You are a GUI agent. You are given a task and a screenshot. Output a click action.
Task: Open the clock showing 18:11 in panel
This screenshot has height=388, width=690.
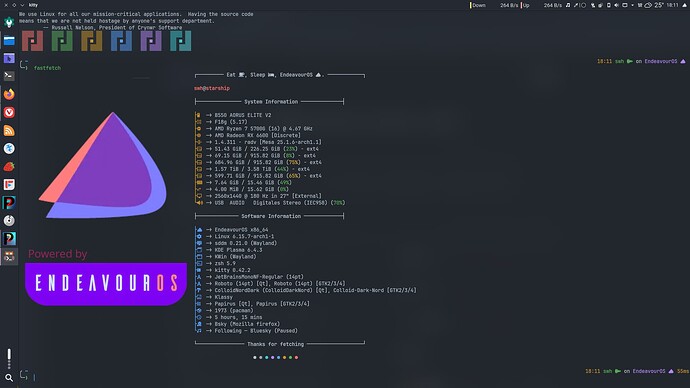click(672, 5)
